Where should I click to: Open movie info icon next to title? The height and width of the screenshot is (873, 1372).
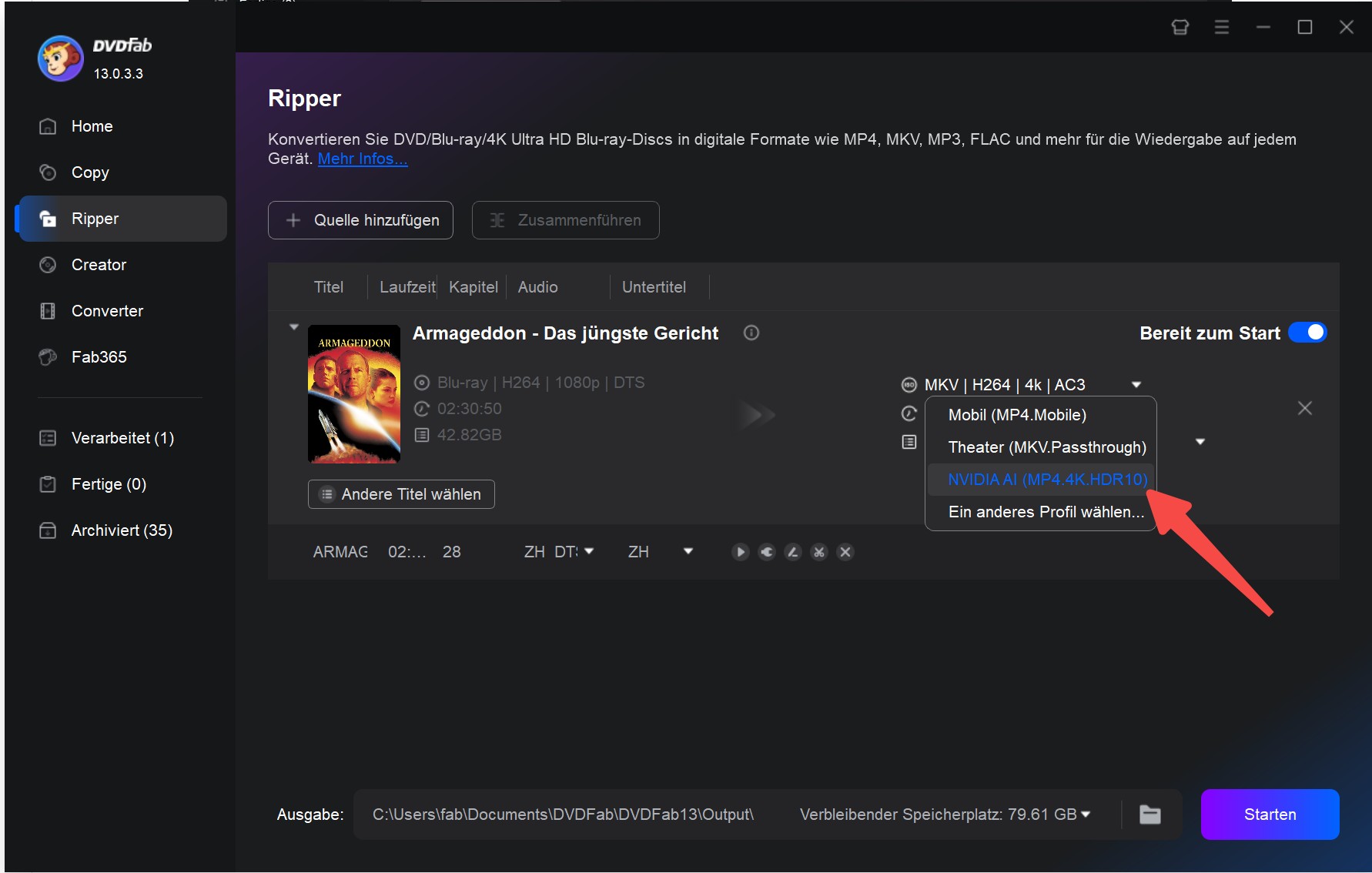(x=751, y=333)
